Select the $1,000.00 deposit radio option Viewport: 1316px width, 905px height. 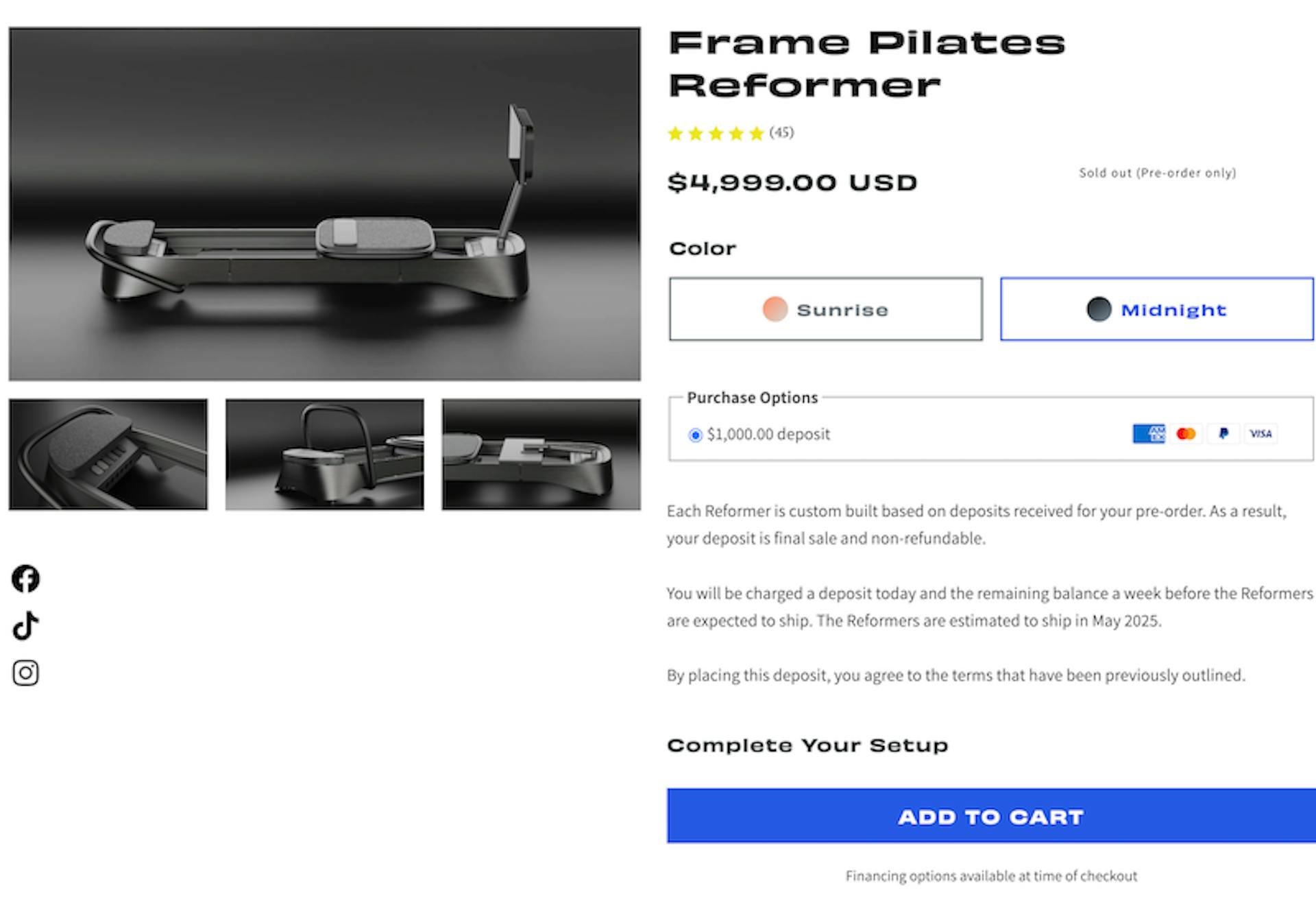(x=695, y=435)
